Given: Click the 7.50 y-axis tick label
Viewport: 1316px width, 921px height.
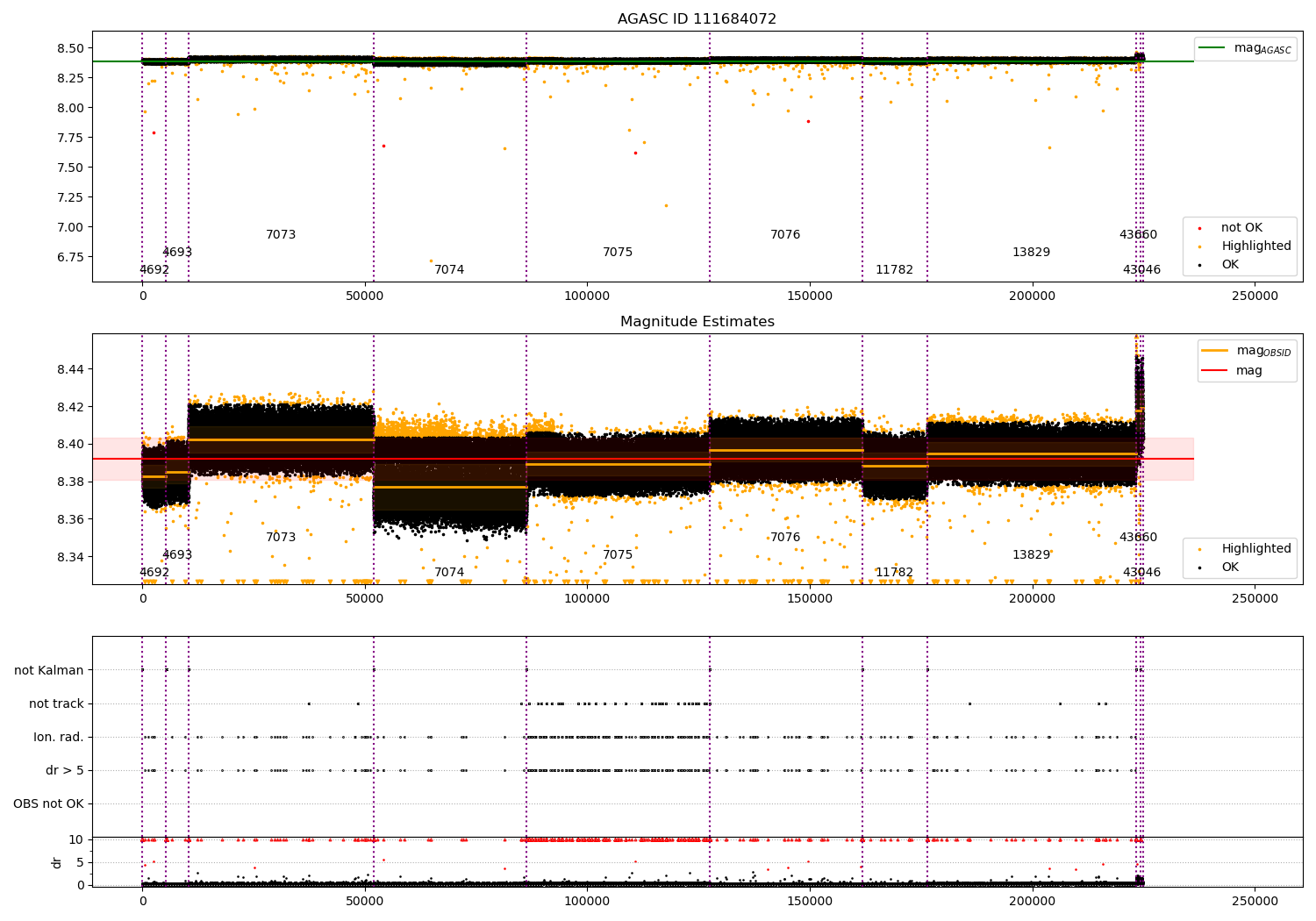Looking at the screenshot, I should (70, 168).
